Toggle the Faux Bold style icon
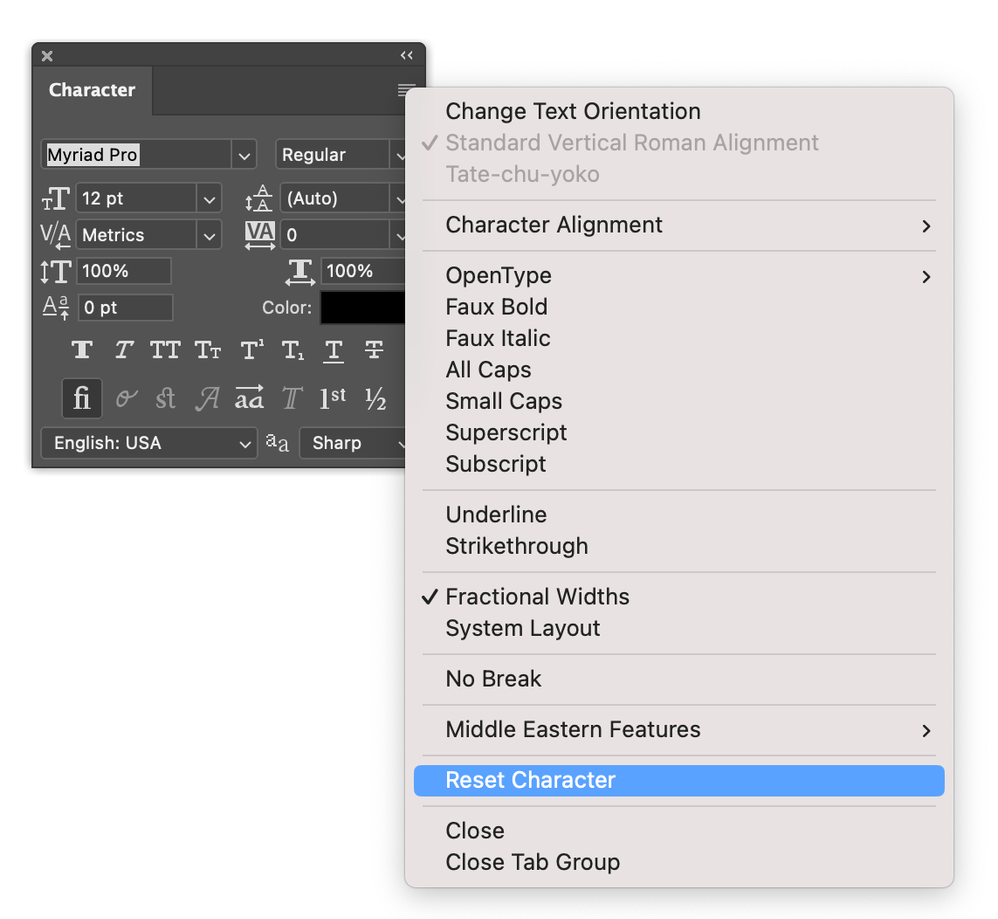998x919 pixels. [82, 350]
